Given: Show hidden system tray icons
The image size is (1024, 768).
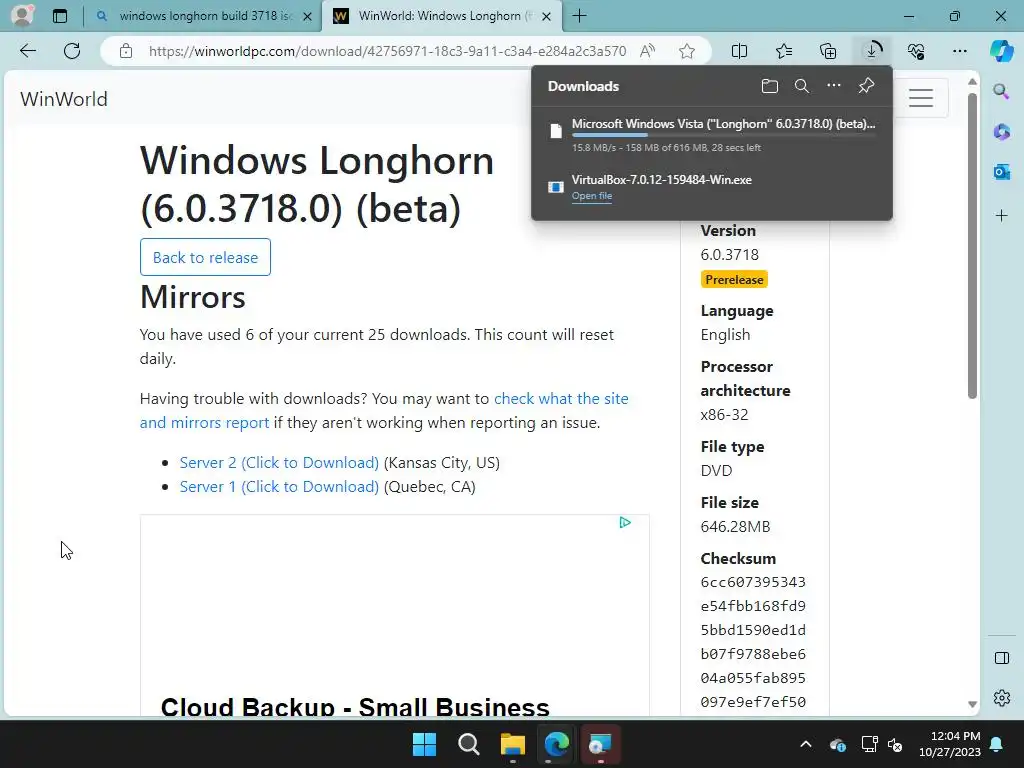Looking at the screenshot, I should click(806, 744).
